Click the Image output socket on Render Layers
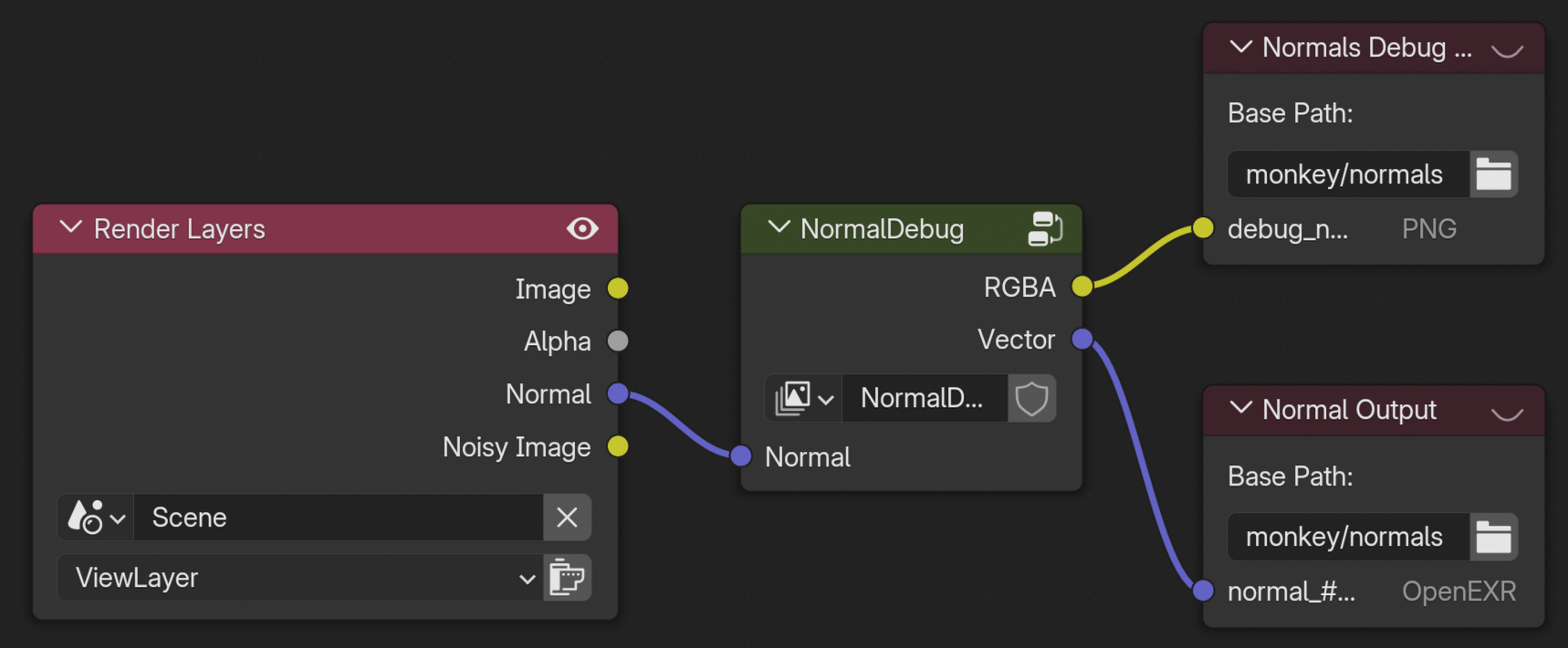 tap(618, 288)
